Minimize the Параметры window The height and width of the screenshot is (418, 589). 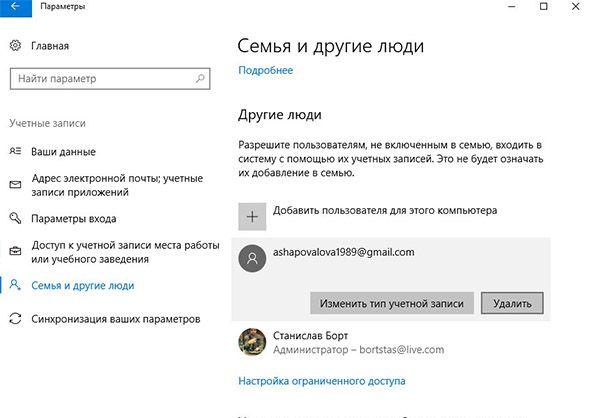(512, 6)
